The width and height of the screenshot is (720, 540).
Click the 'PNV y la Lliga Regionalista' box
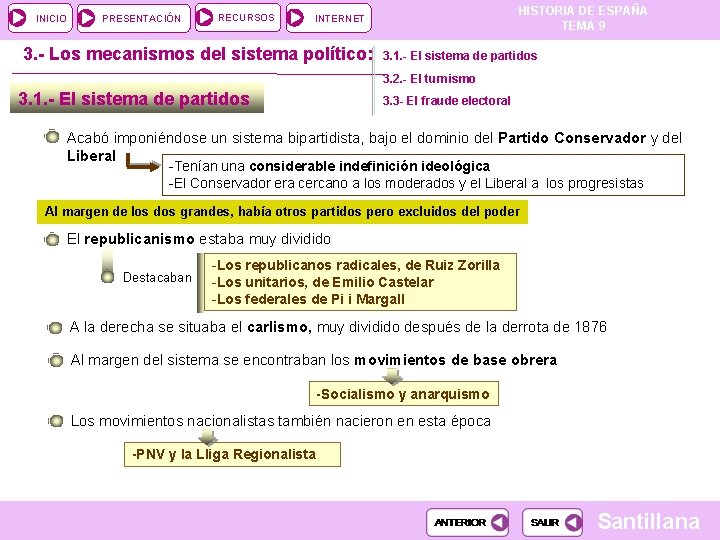(x=232, y=455)
